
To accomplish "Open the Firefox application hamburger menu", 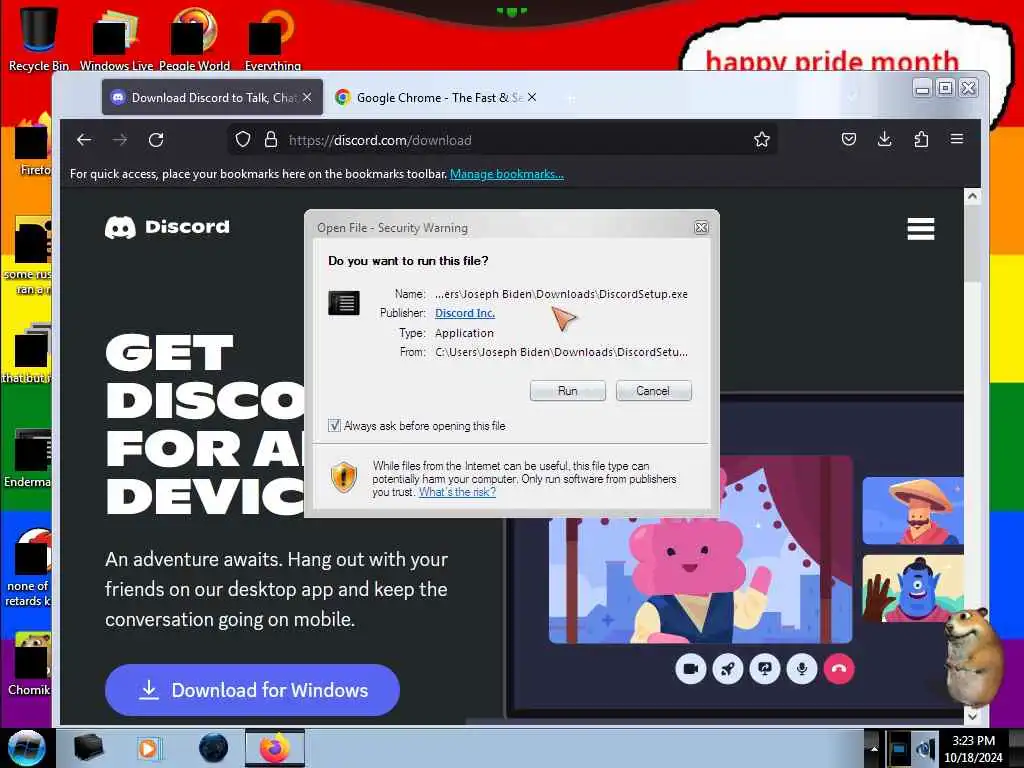I will pyautogui.click(x=957, y=139).
